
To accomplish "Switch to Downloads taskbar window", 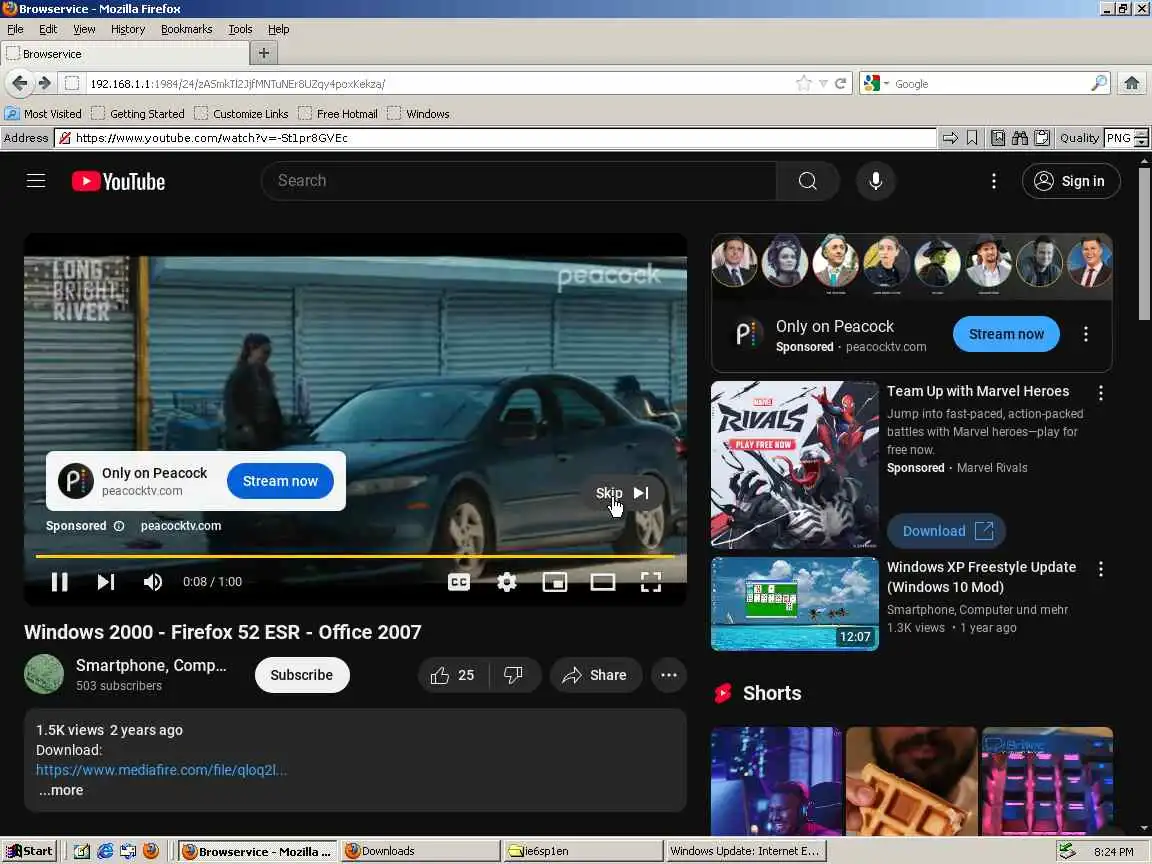I will [421, 852].
